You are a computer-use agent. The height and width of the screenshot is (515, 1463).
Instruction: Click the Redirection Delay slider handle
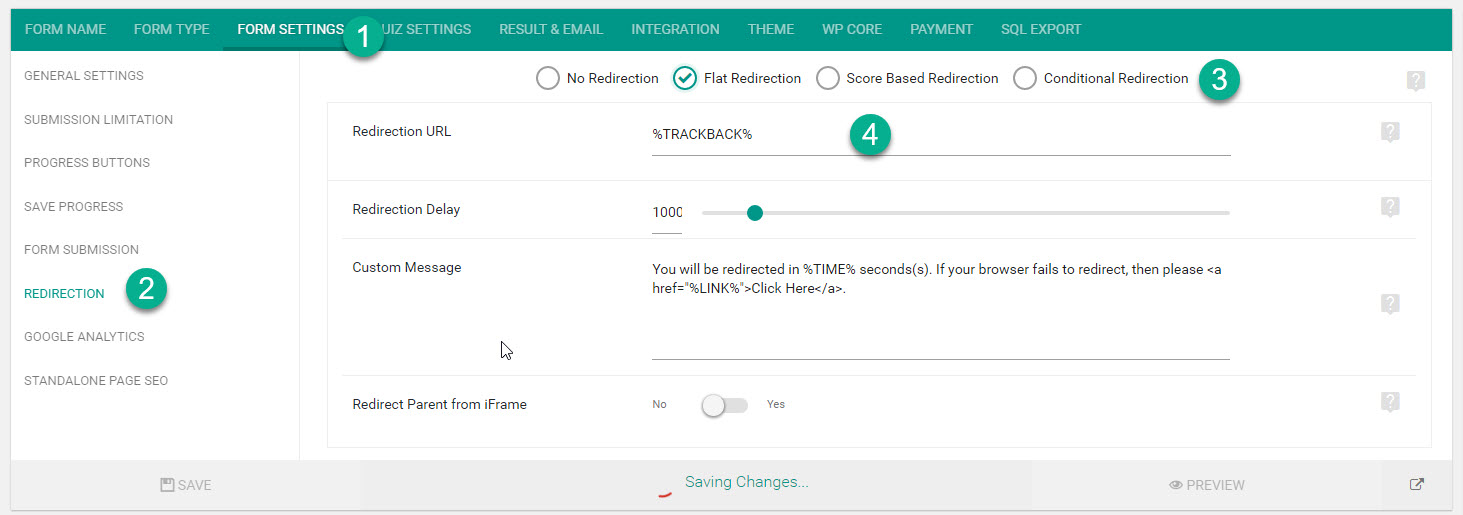tap(755, 212)
